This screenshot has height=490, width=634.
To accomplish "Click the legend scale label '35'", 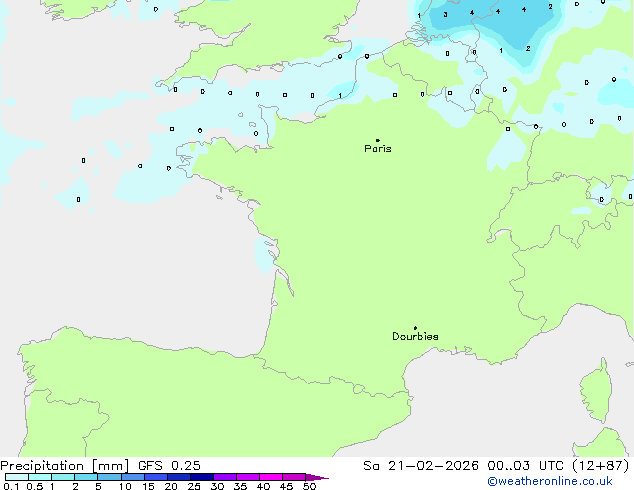I will (240, 486).
